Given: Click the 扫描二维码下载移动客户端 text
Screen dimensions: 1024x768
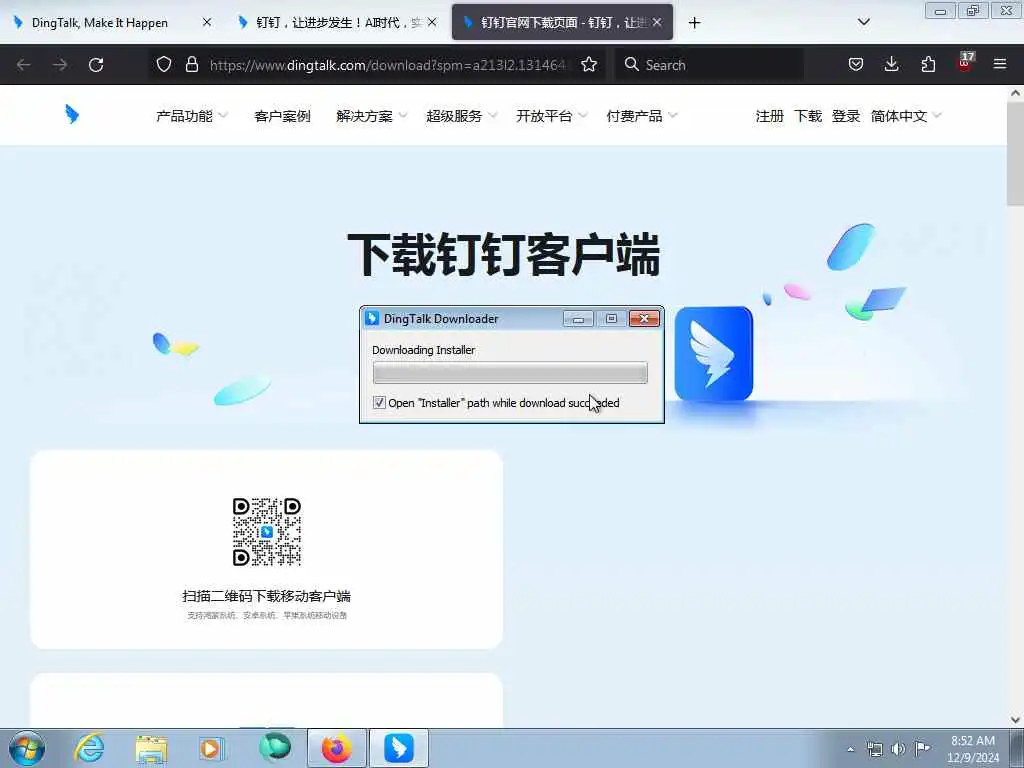Looking at the screenshot, I should click(266, 596).
